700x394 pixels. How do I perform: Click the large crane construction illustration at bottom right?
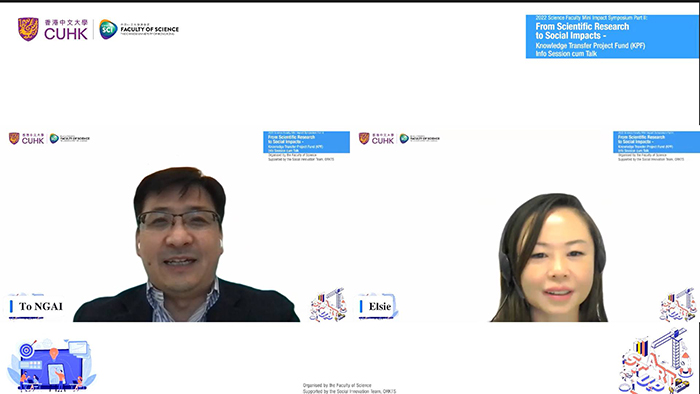pos(658,361)
